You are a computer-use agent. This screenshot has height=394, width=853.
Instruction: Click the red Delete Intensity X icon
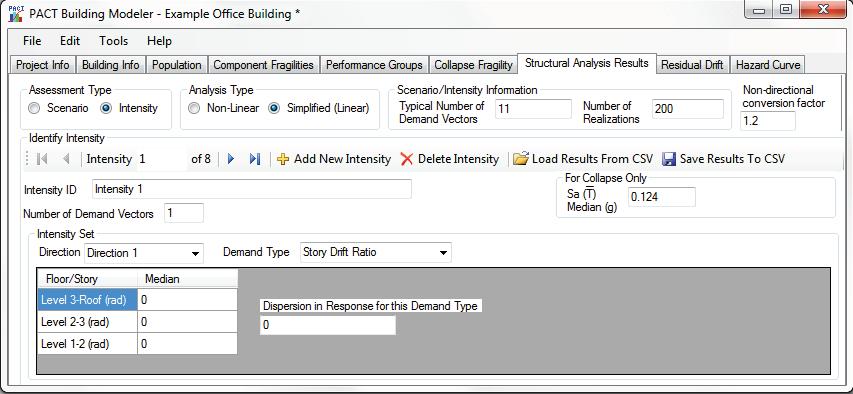point(406,159)
